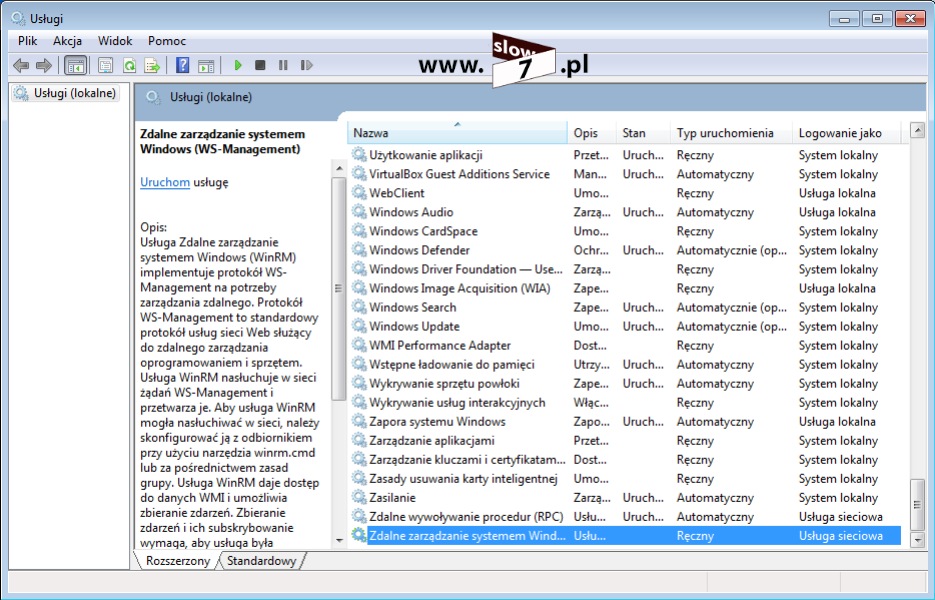Click the gear icon beside WMI Performance Adapter
The image size is (935, 600).
358,345
